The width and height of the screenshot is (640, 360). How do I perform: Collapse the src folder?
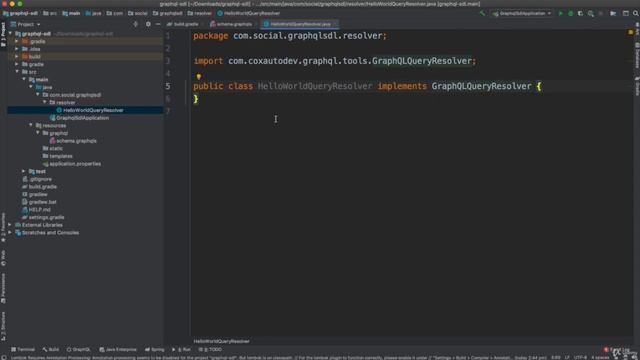point(17,72)
